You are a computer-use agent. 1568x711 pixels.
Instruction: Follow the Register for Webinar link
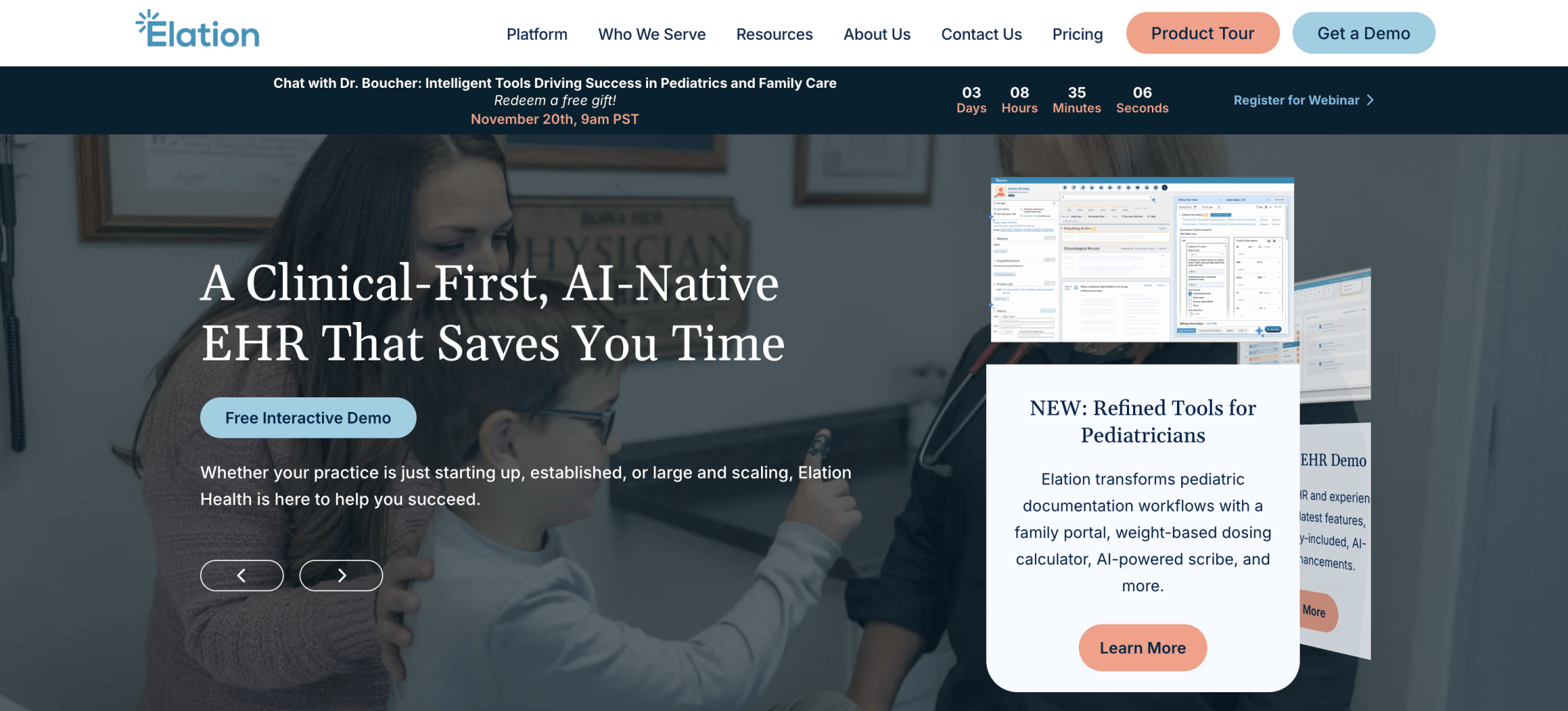tap(1296, 100)
